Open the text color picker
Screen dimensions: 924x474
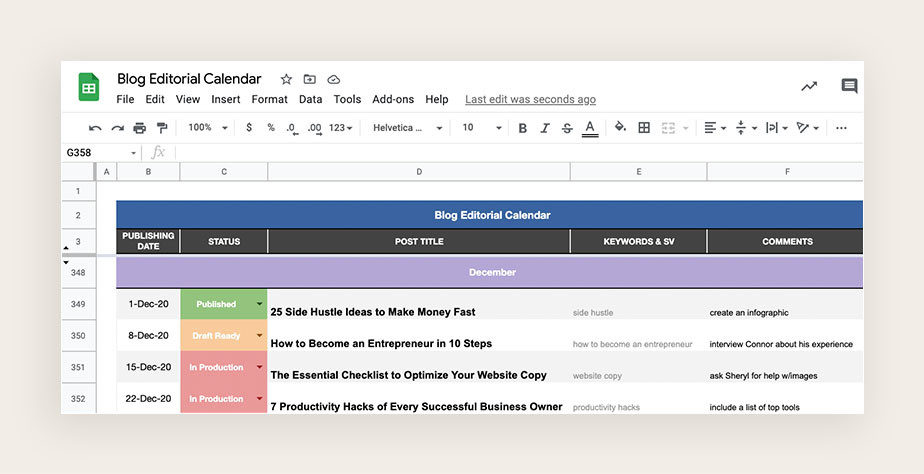click(589, 128)
